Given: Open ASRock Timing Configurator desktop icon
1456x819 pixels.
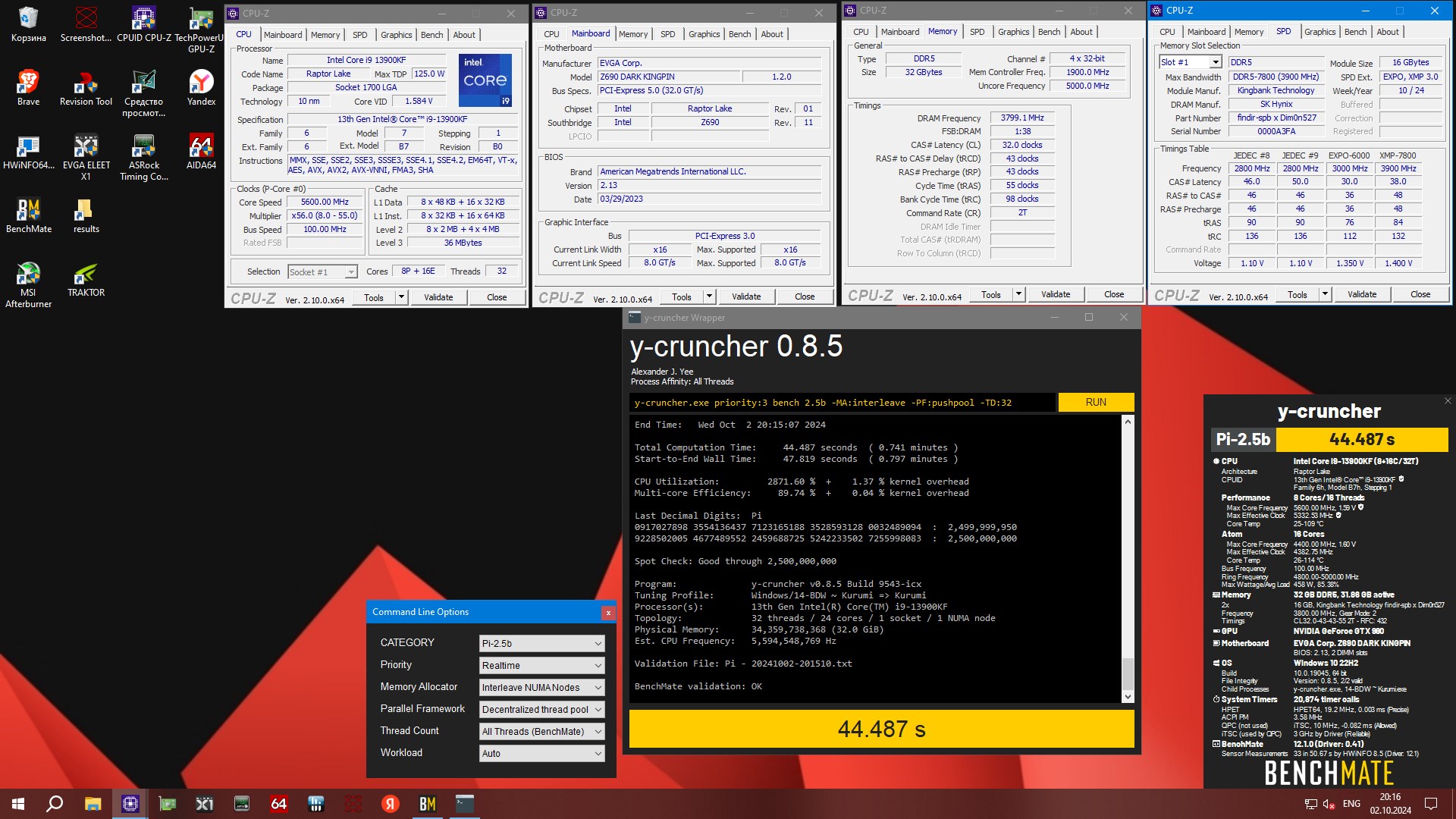Looking at the screenshot, I should click(x=143, y=158).
